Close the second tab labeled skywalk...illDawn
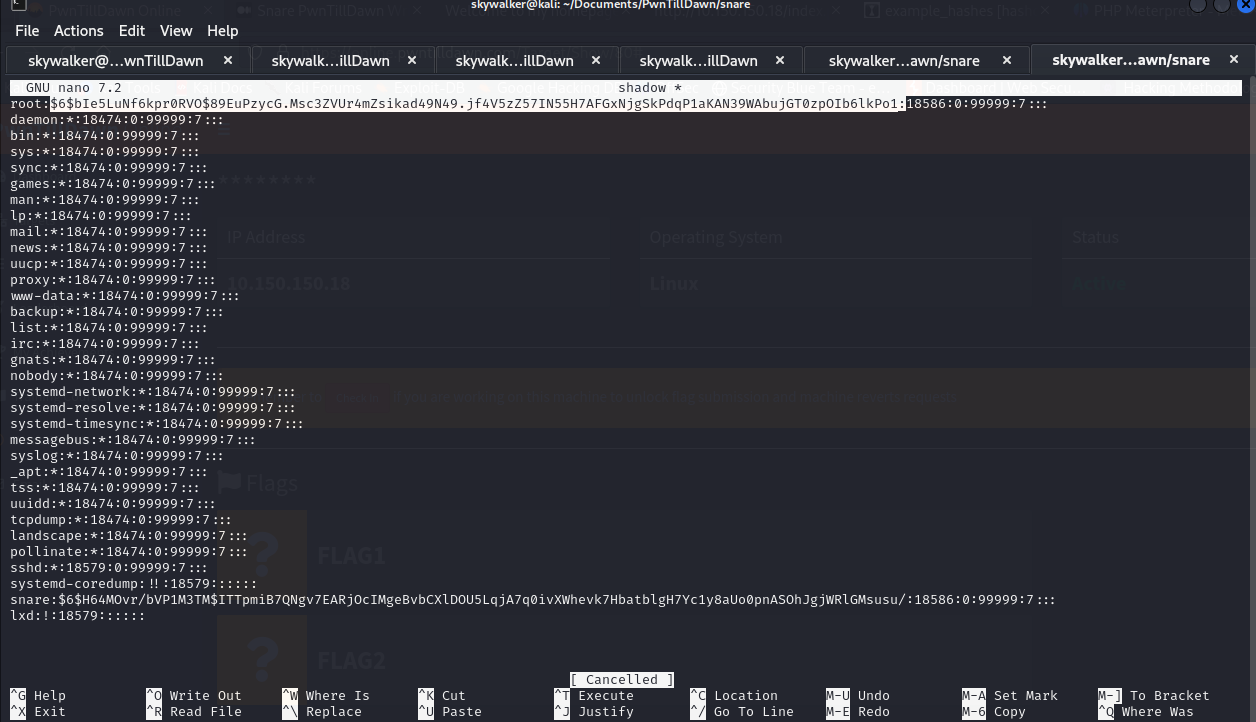Image resolution: width=1256 pixels, height=722 pixels. [413, 60]
